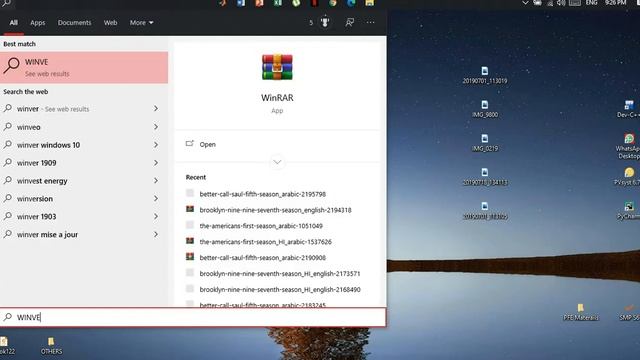Click the large WinRAR app icon
This screenshot has height=360, width=640.
pos(277,67)
